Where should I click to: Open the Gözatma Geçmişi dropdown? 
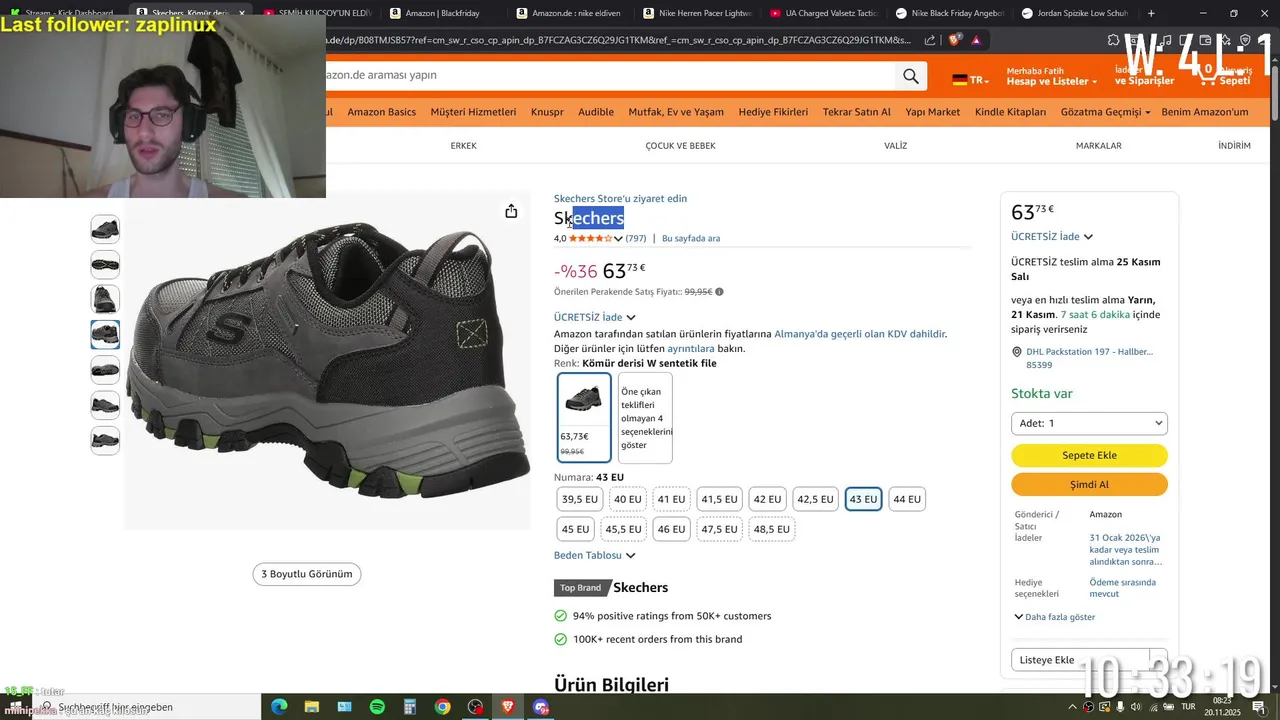(x=1105, y=112)
